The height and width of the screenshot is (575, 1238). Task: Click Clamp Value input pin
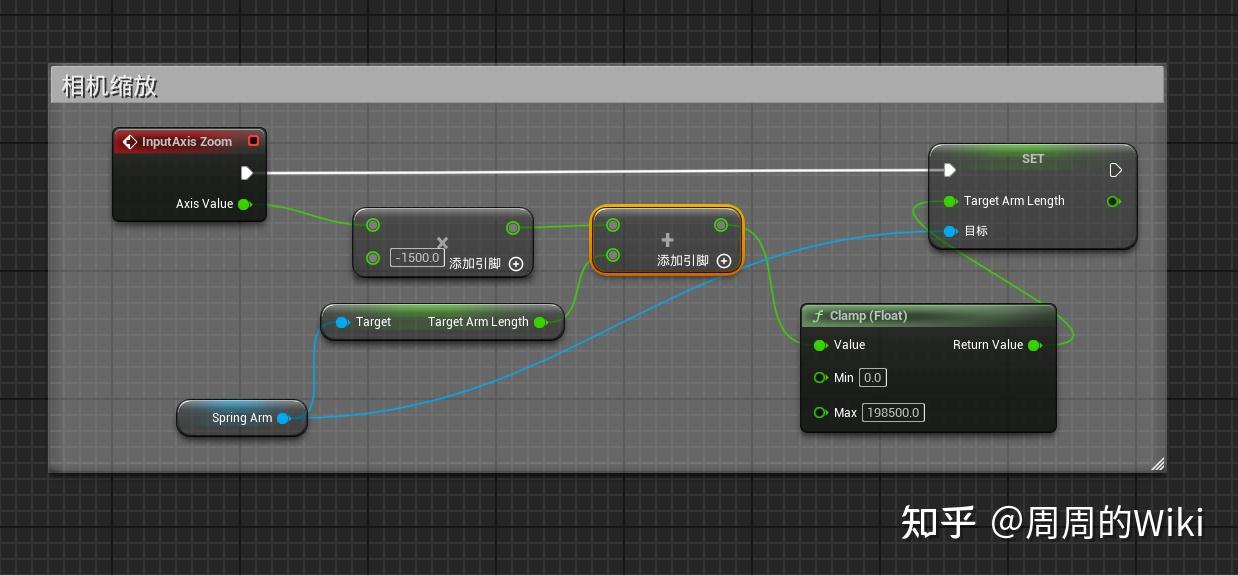tap(820, 345)
